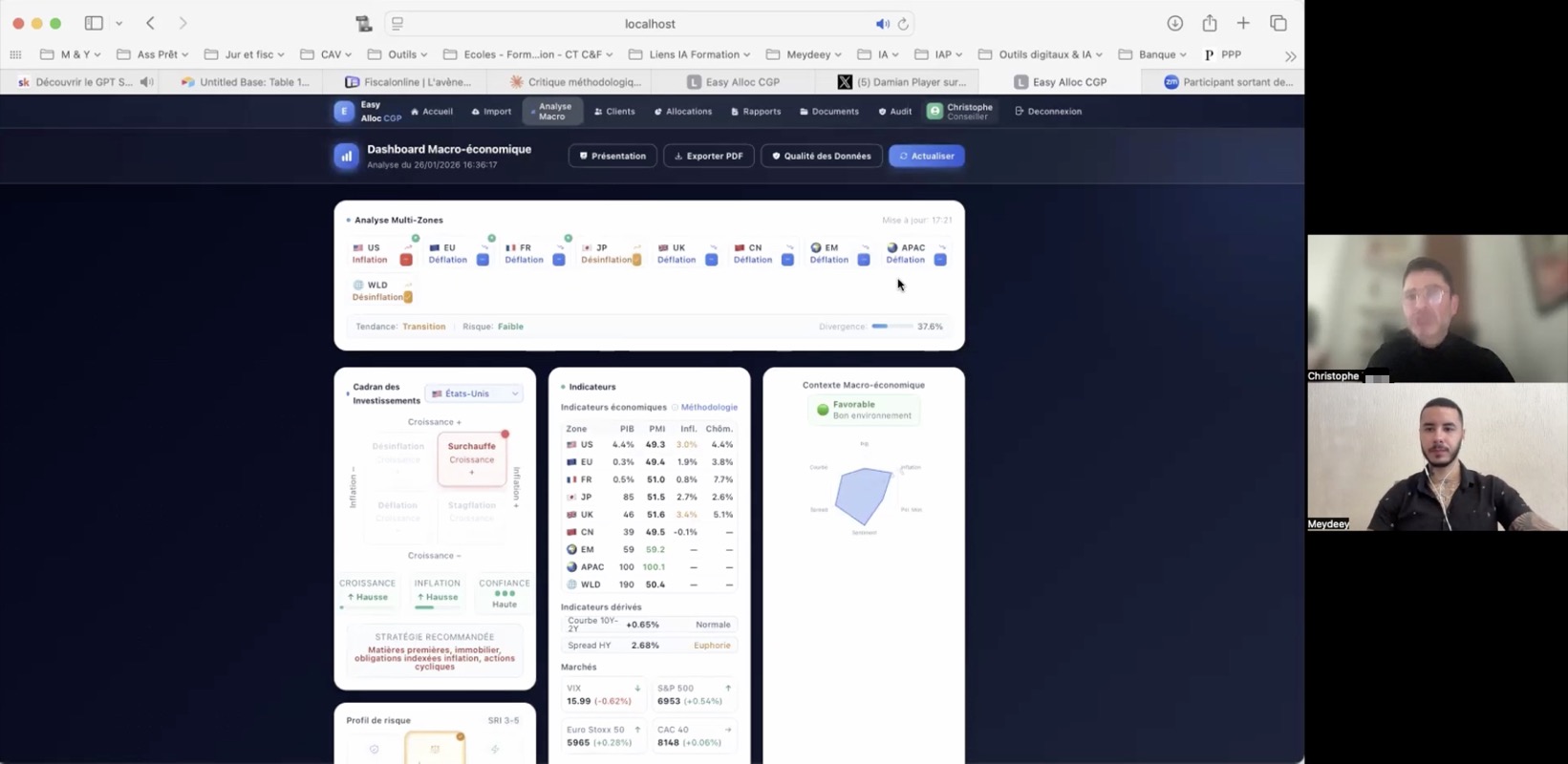Go to the Allocations nav item
Screen dimensions: 1568x764
(682, 112)
